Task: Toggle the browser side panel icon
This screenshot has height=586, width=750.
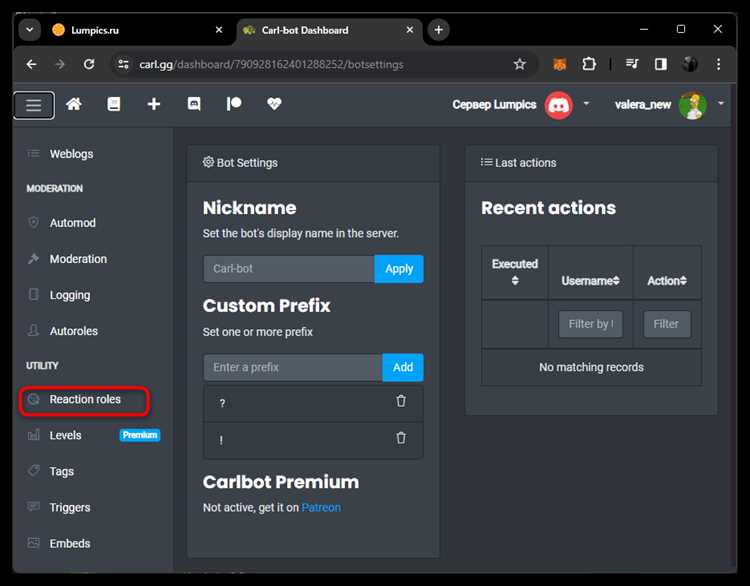Action: (x=661, y=64)
